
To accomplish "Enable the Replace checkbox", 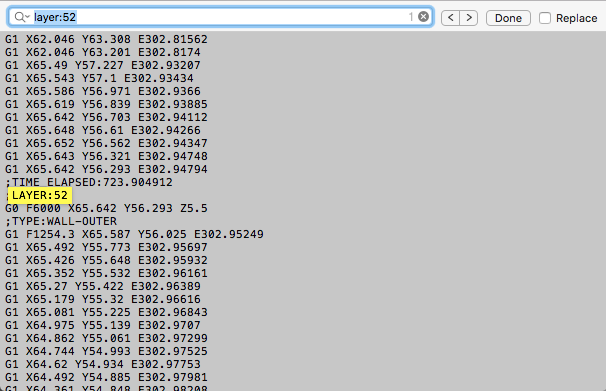I will pyautogui.click(x=545, y=18).
